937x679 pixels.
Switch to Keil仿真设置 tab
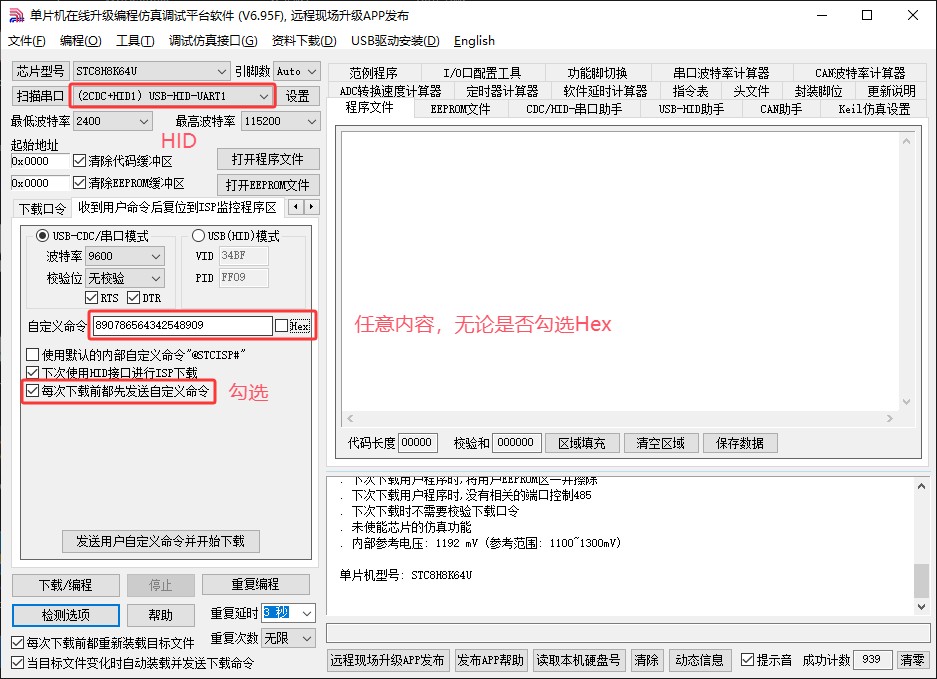(x=874, y=109)
